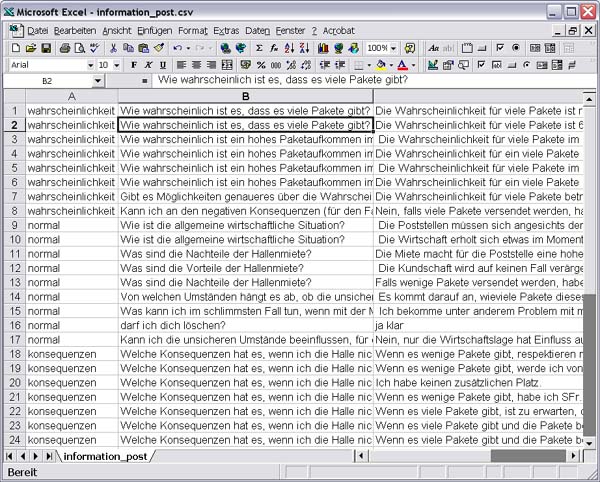600x482 pixels.
Task: Click column B header
Action: [245, 95]
